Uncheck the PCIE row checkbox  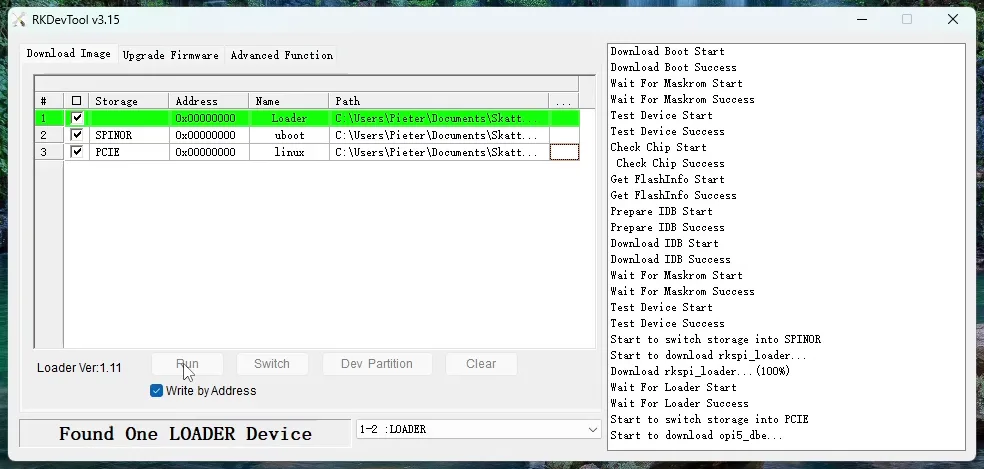77,152
